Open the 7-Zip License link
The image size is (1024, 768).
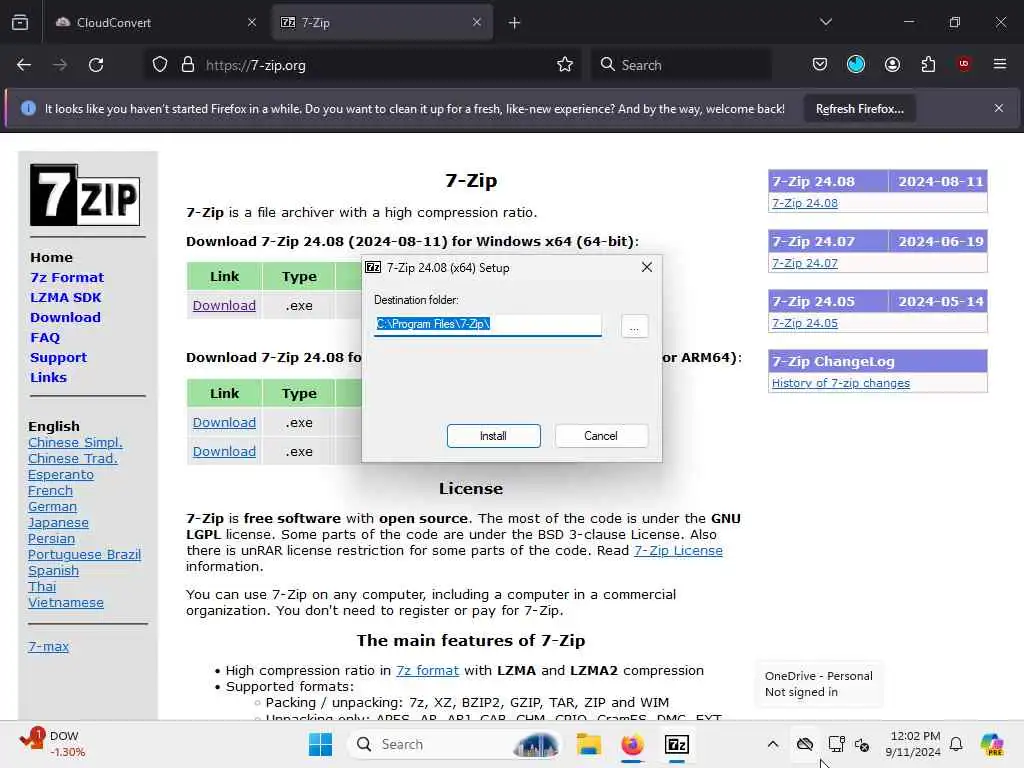pyautogui.click(x=678, y=551)
